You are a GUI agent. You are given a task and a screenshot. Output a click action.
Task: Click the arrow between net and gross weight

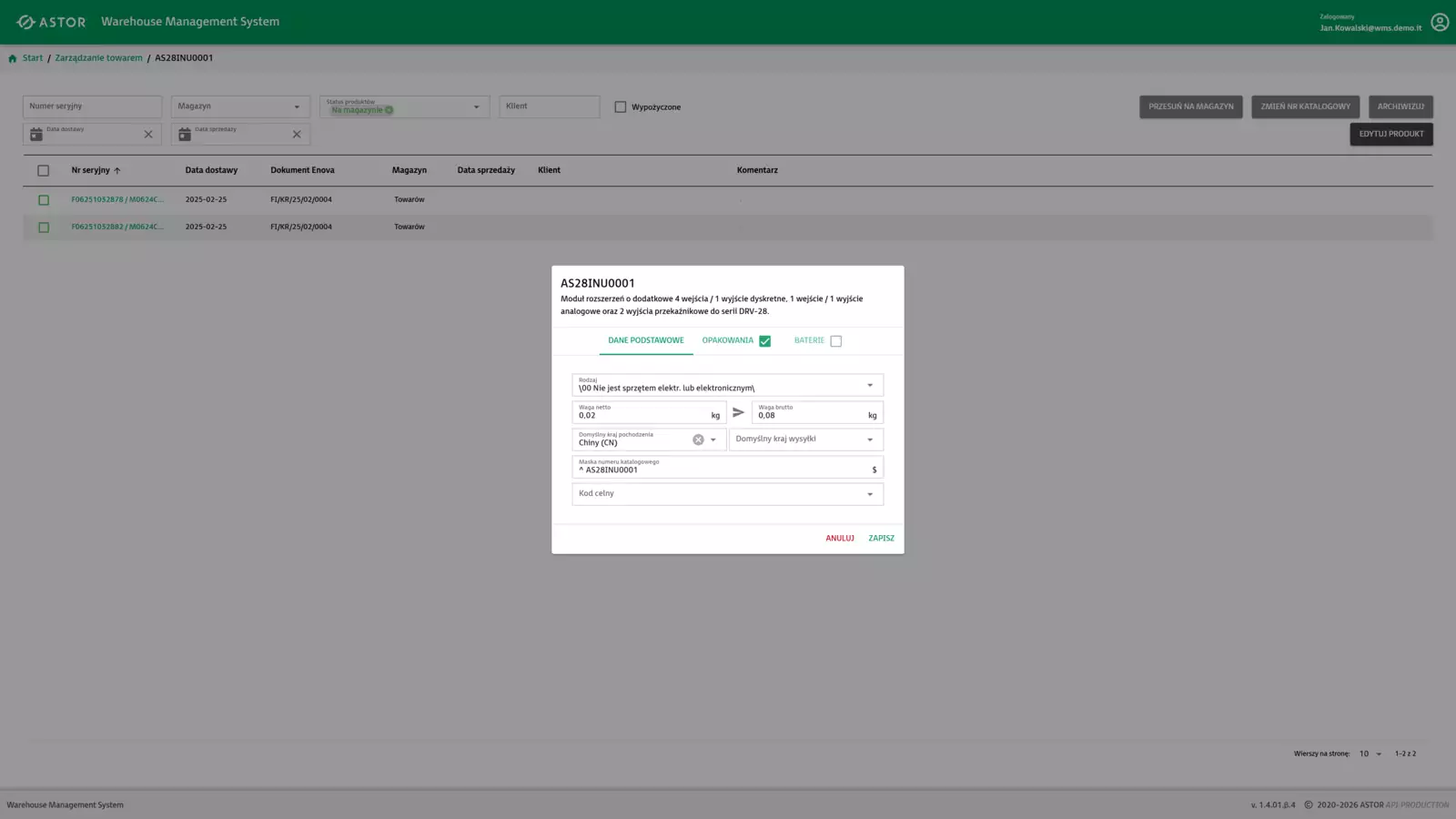(x=738, y=412)
